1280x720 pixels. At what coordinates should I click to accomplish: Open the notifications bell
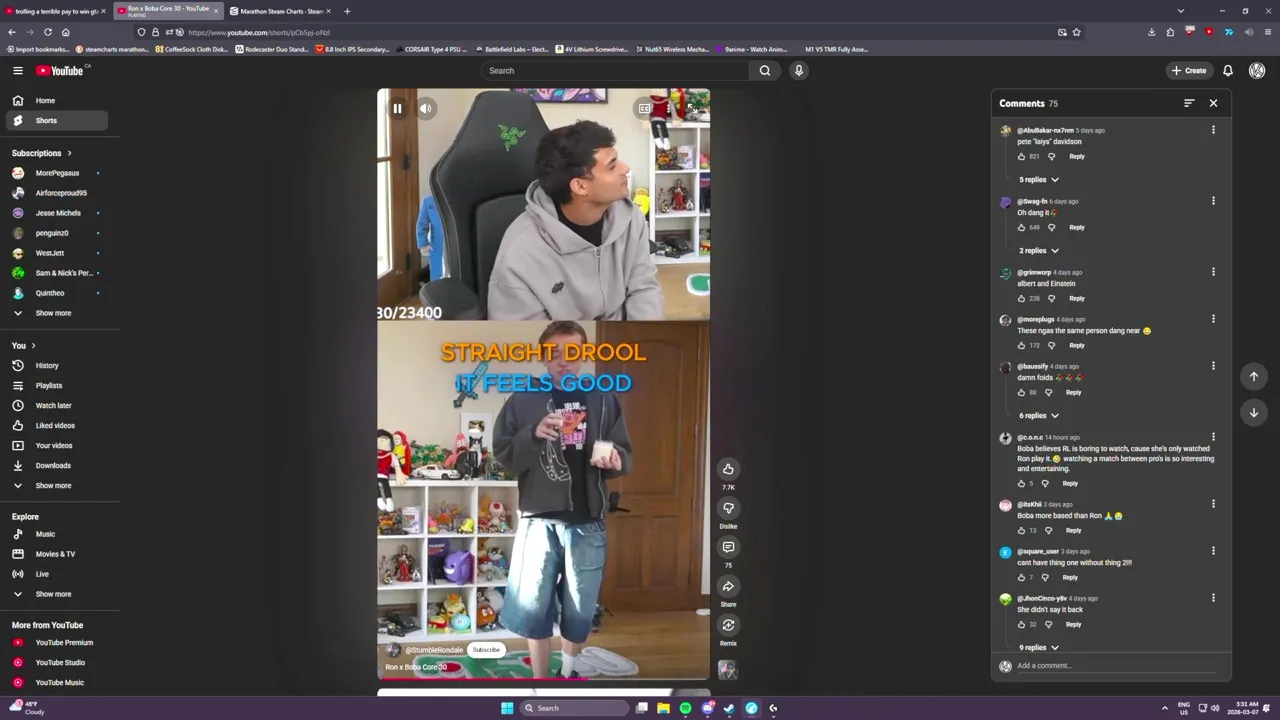pos(1228,70)
